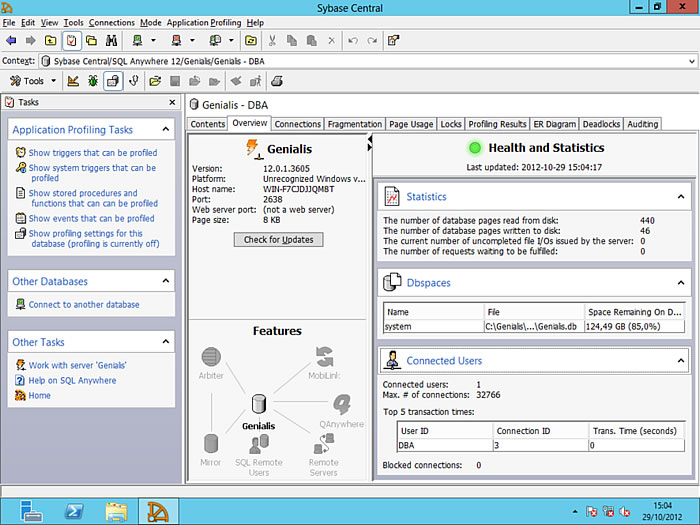Click the Connection Profiles monitor icon
This screenshot has width=700, height=525.
(215, 41)
